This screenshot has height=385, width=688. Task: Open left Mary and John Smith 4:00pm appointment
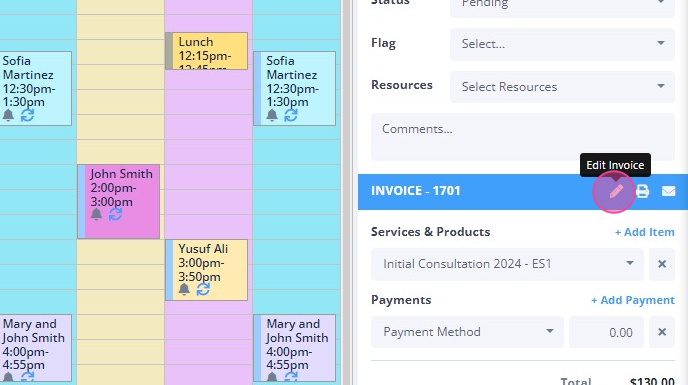click(x=36, y=348)
